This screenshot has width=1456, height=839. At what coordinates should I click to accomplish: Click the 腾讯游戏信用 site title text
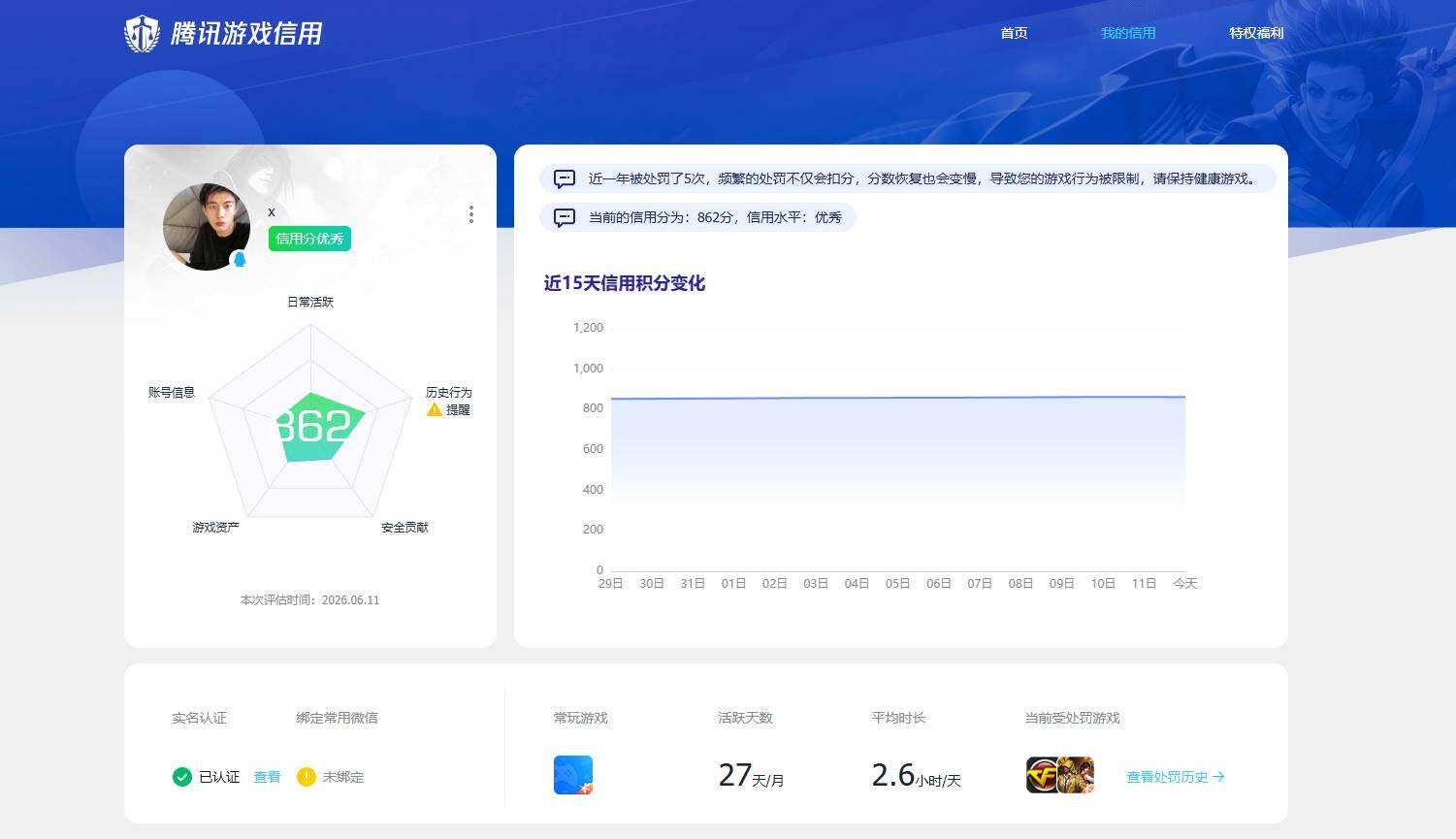tap(246, 34)
